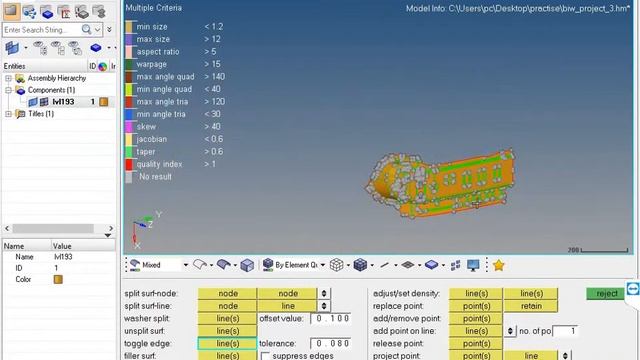Click the panel collapse triangle below scrollbar
The height and width of the screenshot is (360, 640).
tap(108, 236)
